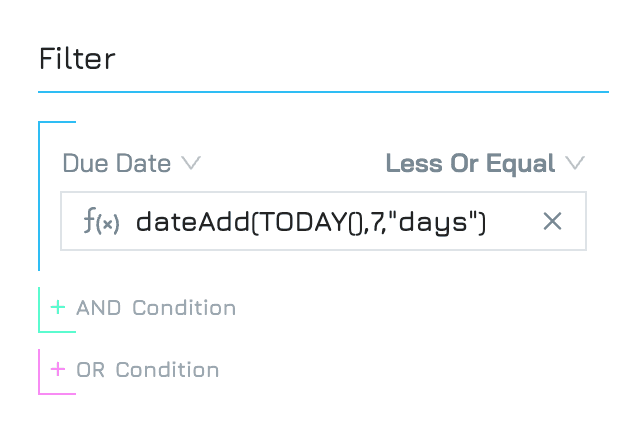Open the chevron beside Less Or Equal
Screen dimensions: 644x426
pos(575,163)
